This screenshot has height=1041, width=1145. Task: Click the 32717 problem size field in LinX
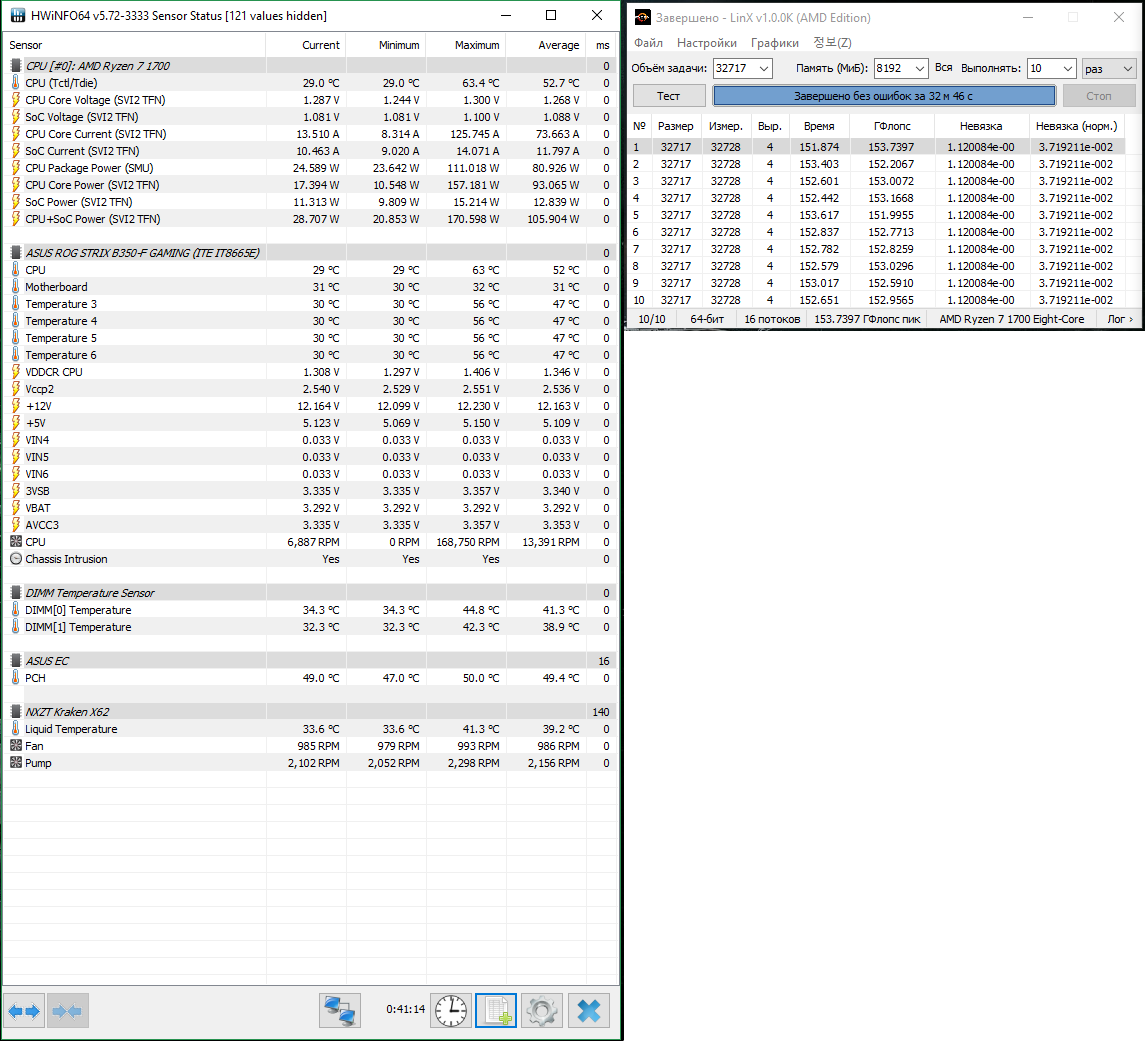pyautogui.click(x=734, y=69)
